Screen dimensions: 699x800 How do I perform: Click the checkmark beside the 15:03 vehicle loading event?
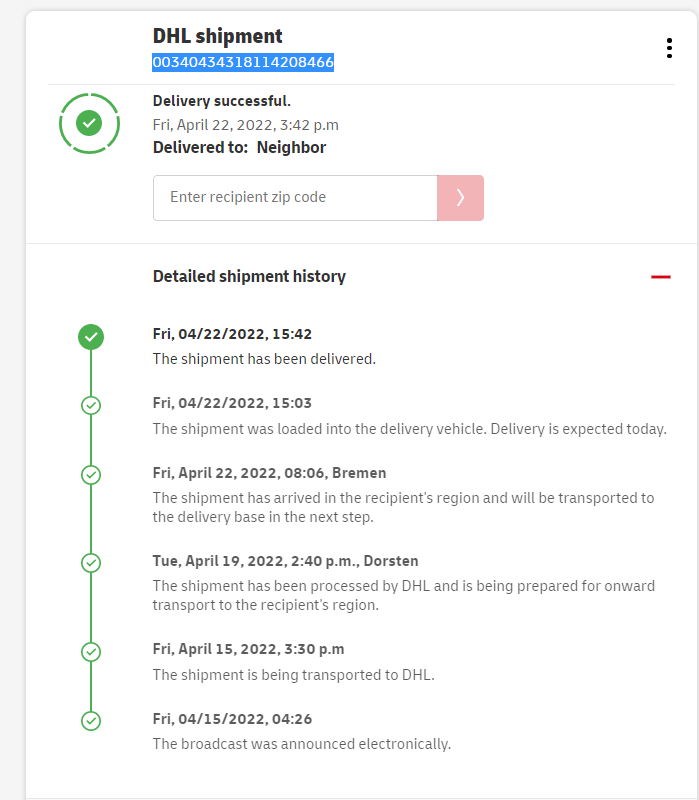pos(91,405)
